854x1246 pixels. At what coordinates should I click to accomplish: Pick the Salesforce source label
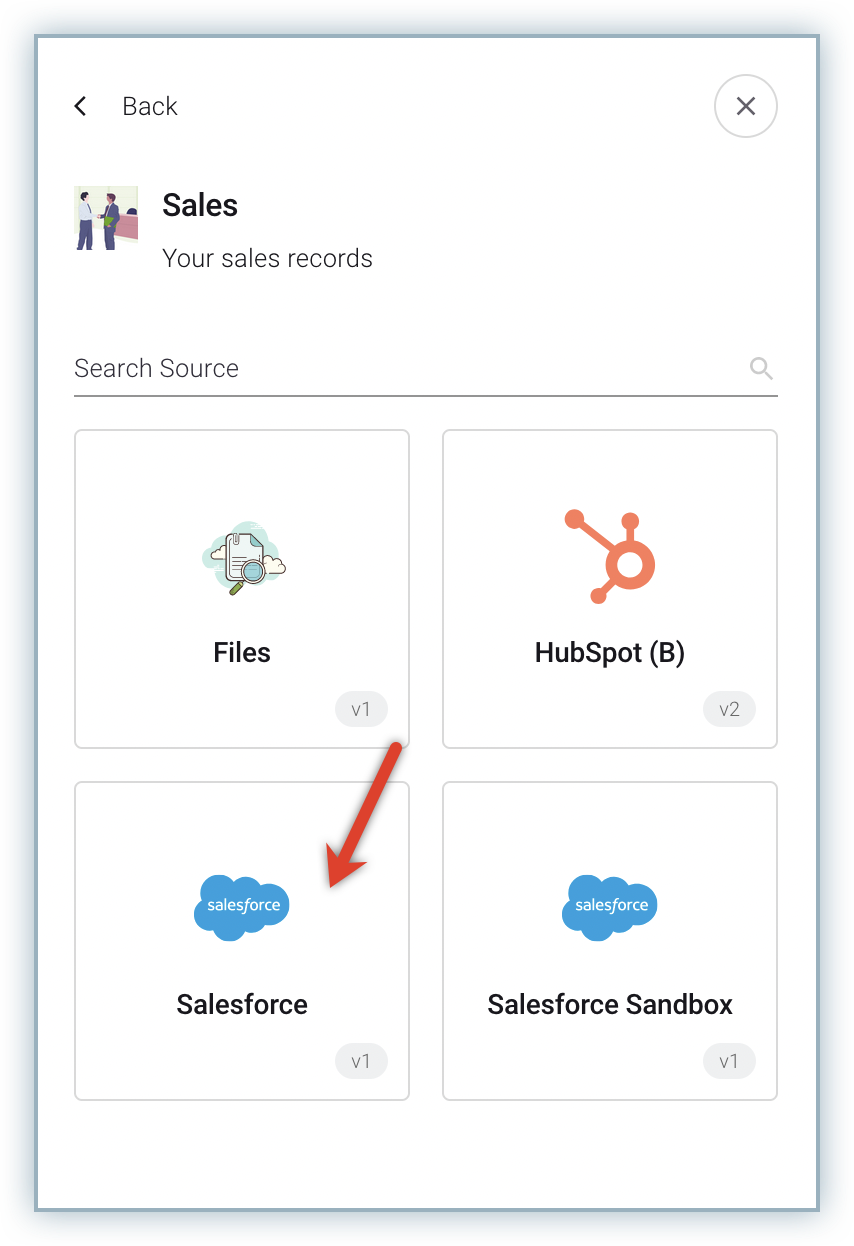242,1005
